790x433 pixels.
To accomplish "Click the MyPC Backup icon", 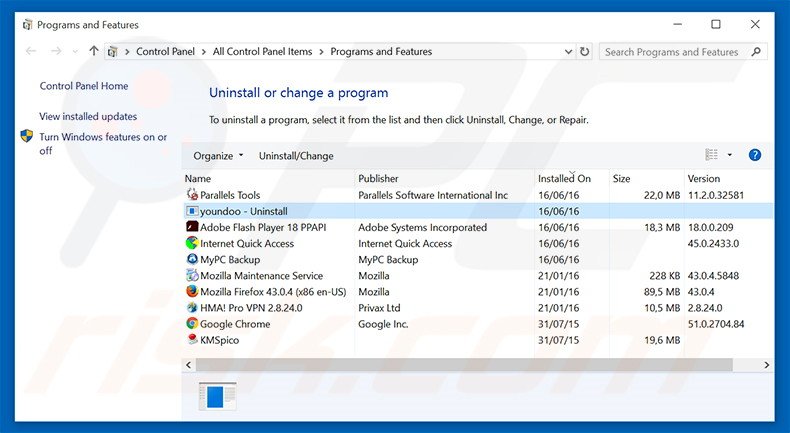I will tap(192, 259).
